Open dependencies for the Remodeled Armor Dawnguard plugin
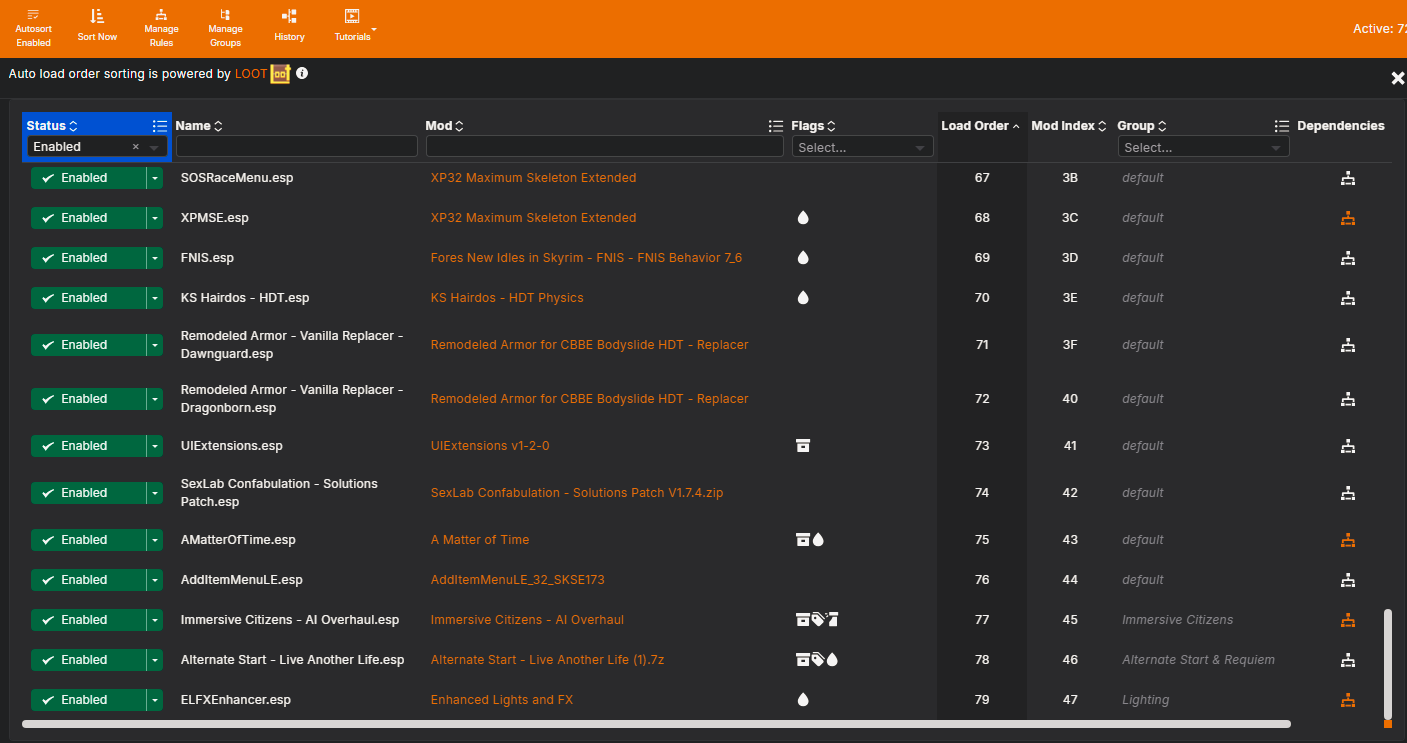The height and width of the screenshot is (743, 1407). point(1347,345)
